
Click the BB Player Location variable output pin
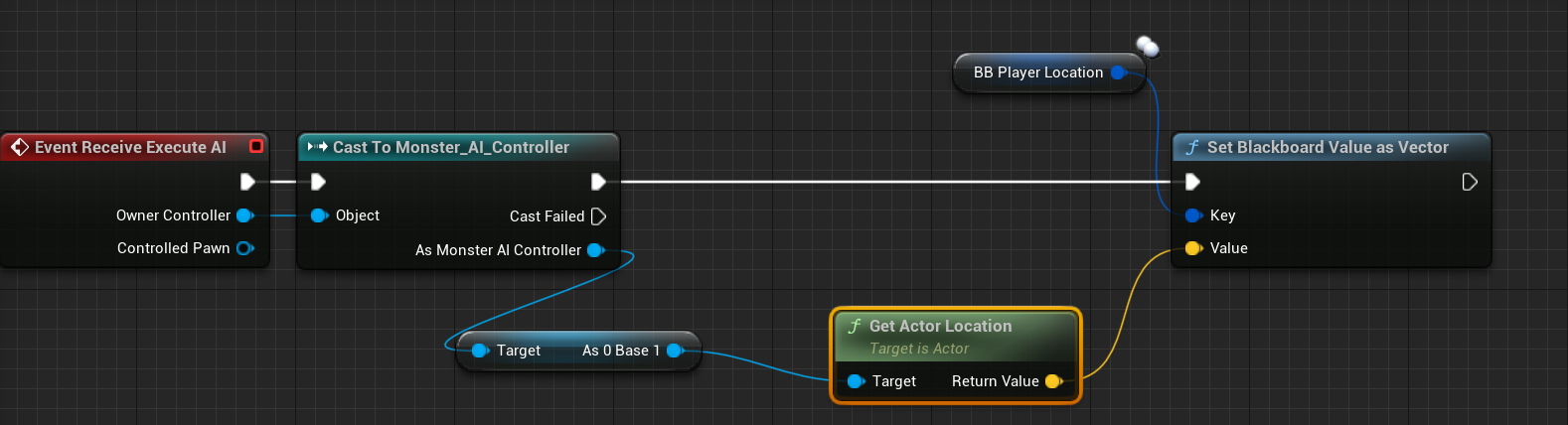point(1118,72)
